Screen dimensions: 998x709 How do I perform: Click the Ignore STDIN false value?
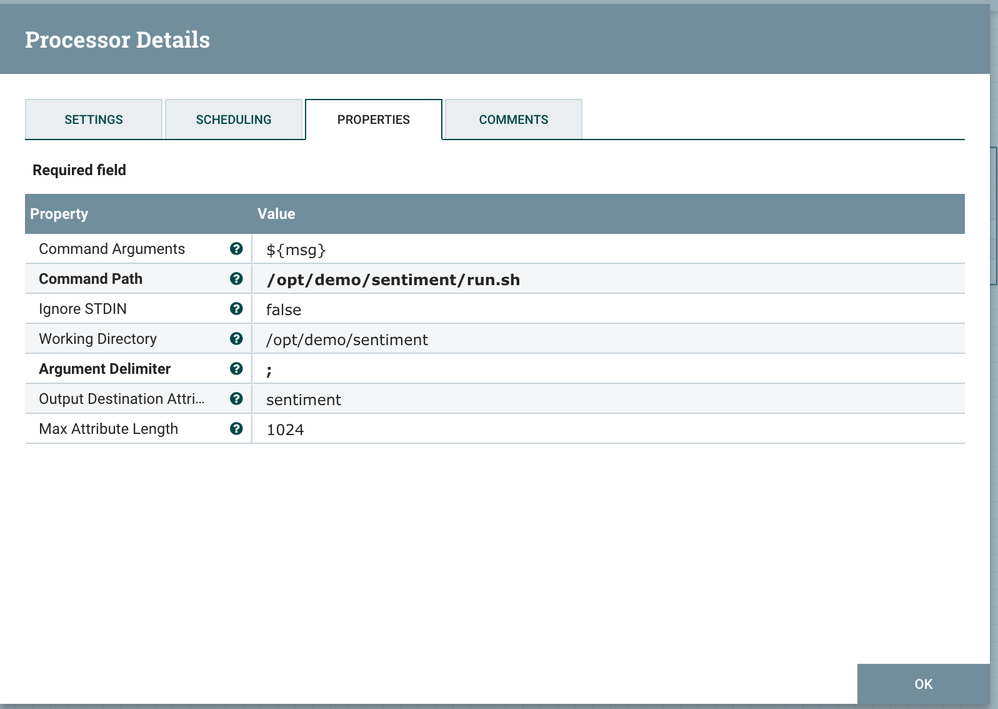pyautogui.click(x=283, y=310)
